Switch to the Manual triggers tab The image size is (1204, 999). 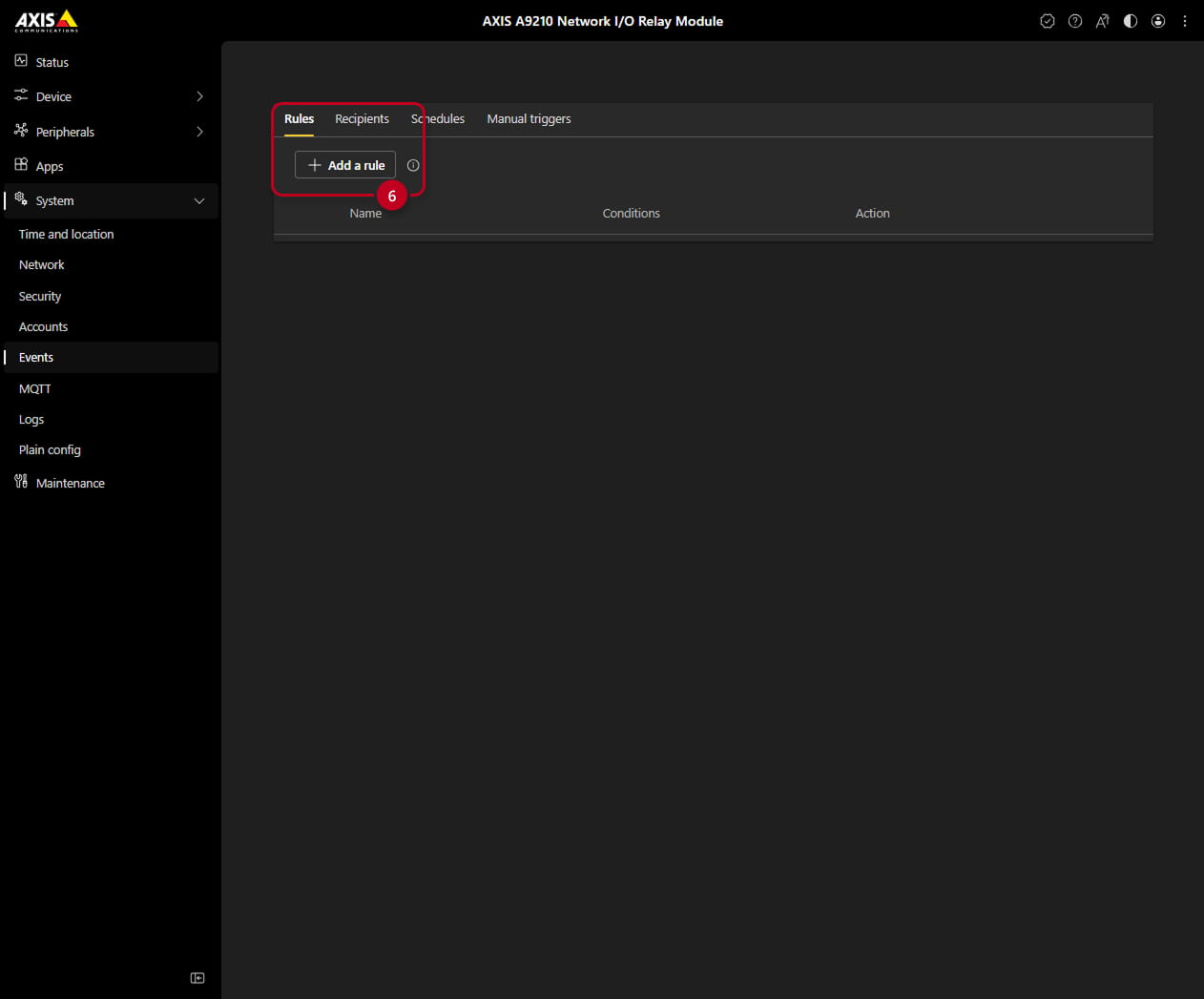[529, 118]
